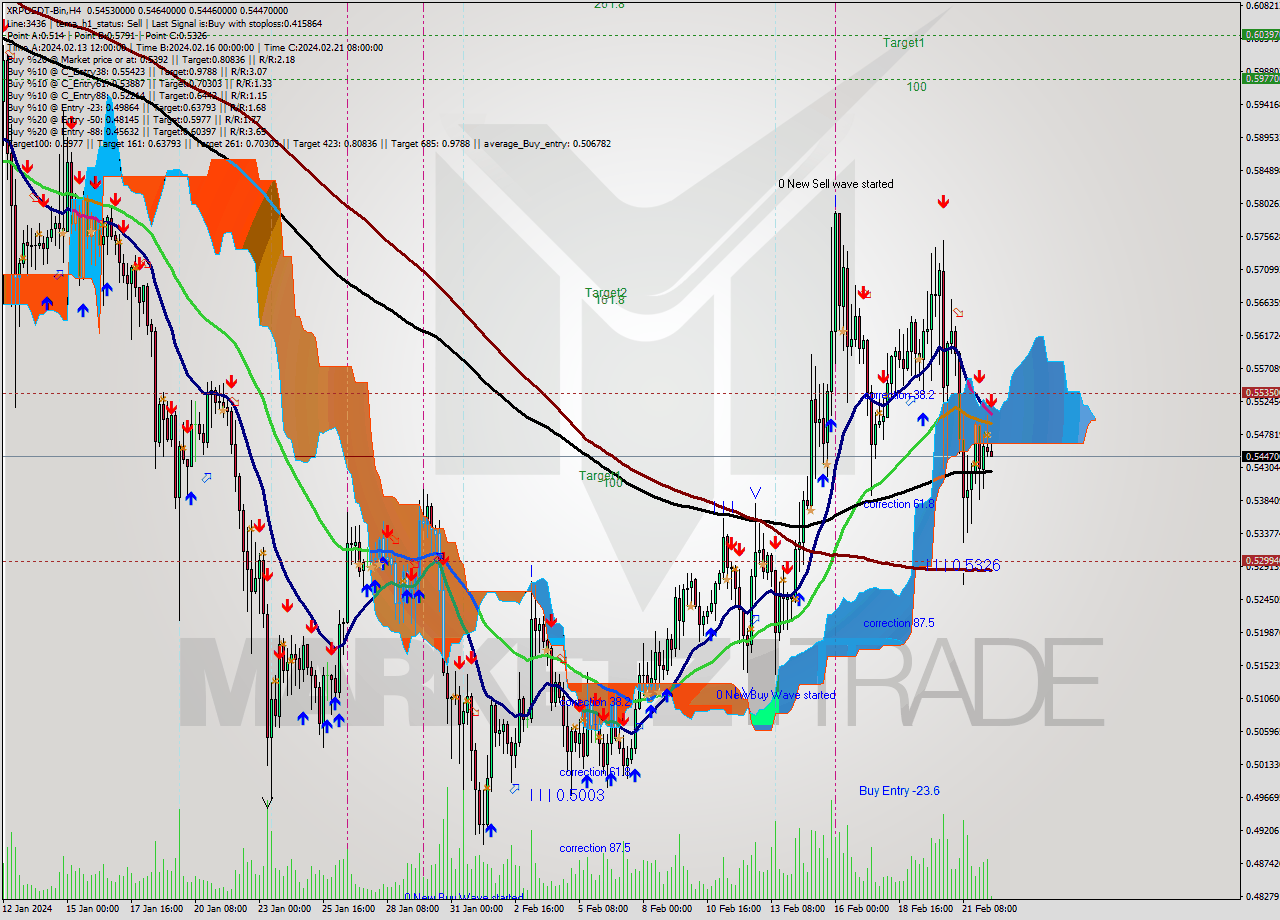The height and width of the screenshot is (920, 1280).
Task: Click 'correction 87.5' label near the Feb 16 cloud
Action: 899,623
